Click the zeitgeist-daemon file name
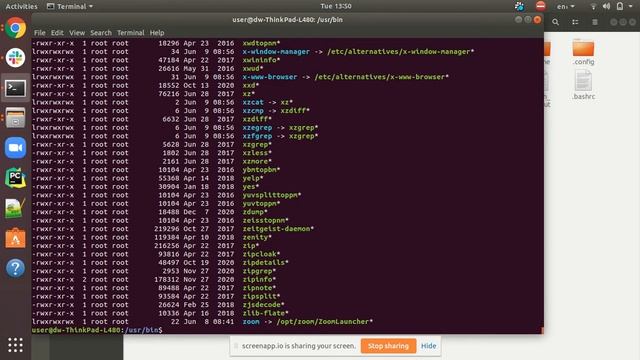Viewport: 640px width, 360px height. tap(276, 229)
